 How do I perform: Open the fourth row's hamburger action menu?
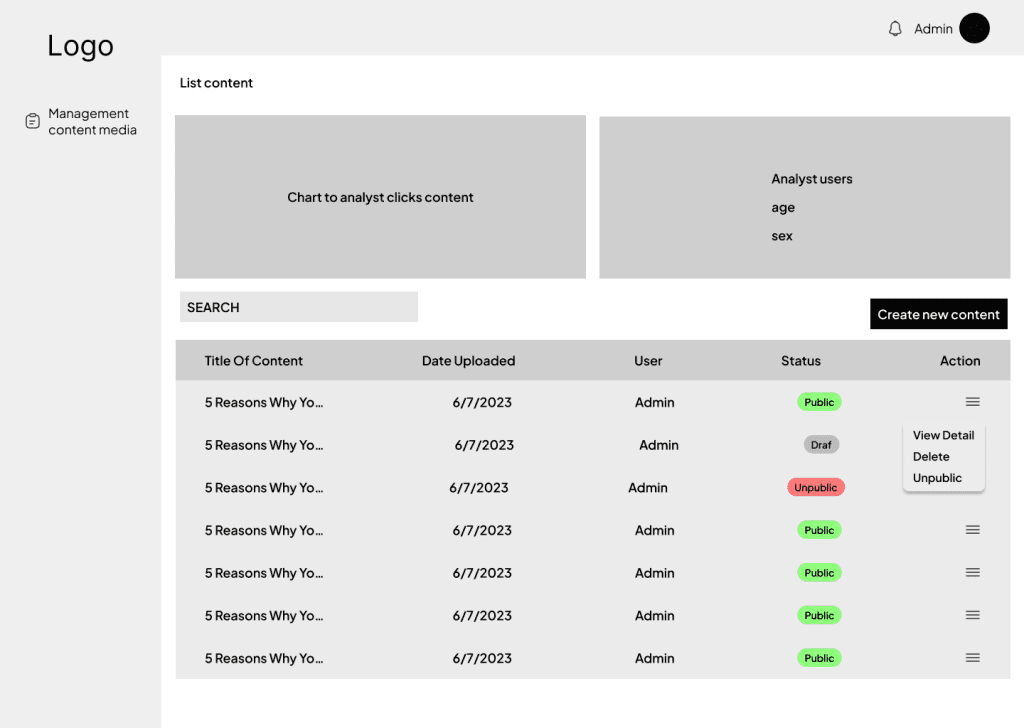972,530
